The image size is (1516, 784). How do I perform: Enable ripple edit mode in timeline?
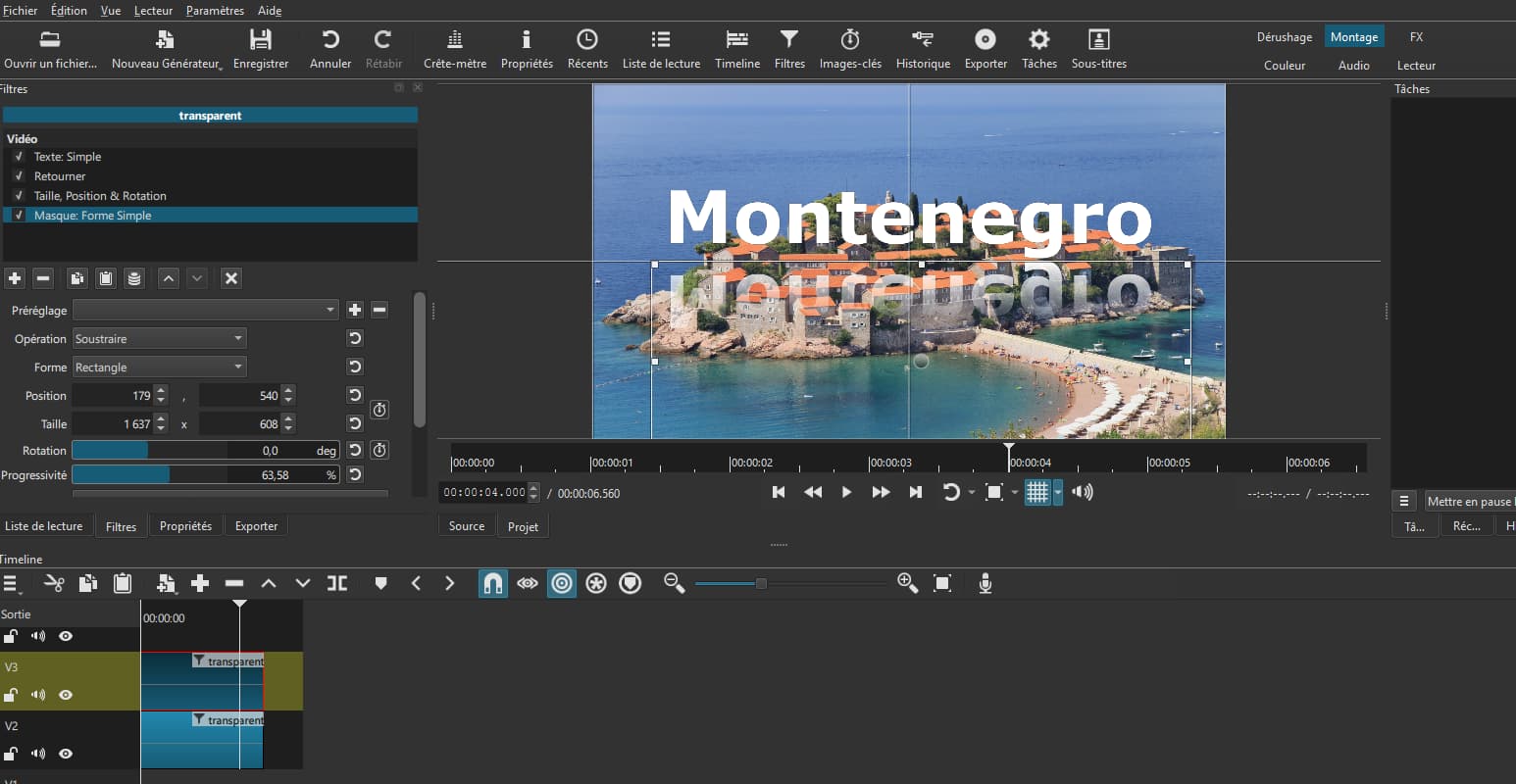pyautogui.click(x=562, y=584)
